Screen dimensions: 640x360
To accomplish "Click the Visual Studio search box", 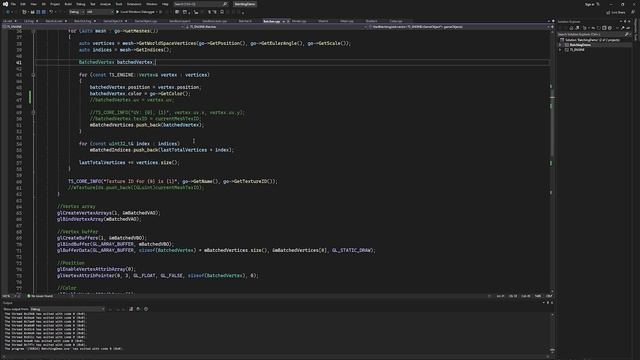I will click(200, 4).
